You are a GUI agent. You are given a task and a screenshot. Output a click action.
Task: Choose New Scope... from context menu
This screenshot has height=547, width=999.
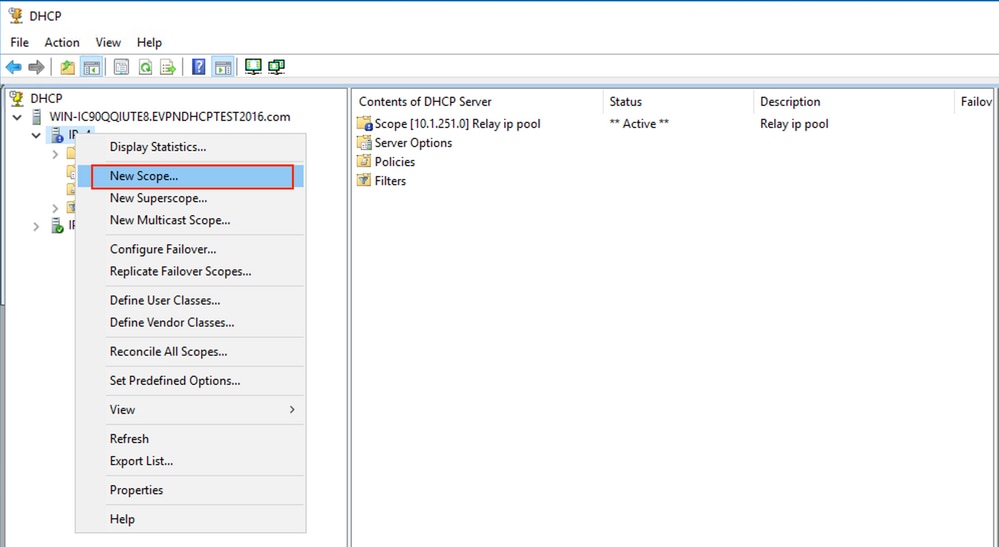coord(190,176)
